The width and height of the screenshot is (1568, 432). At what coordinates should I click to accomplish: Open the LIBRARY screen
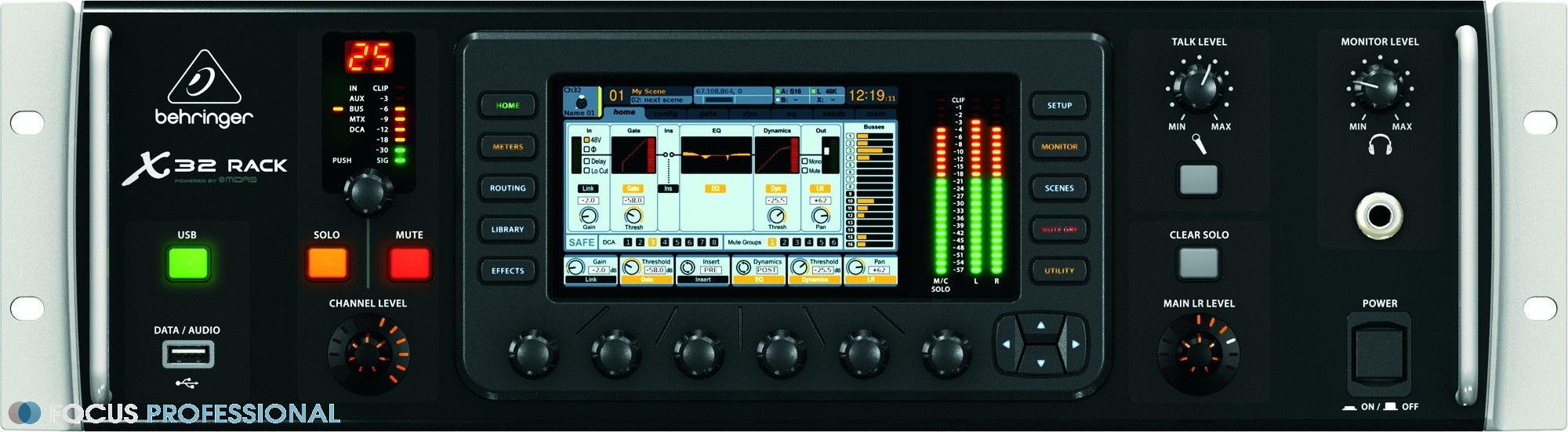pos(507,230)
